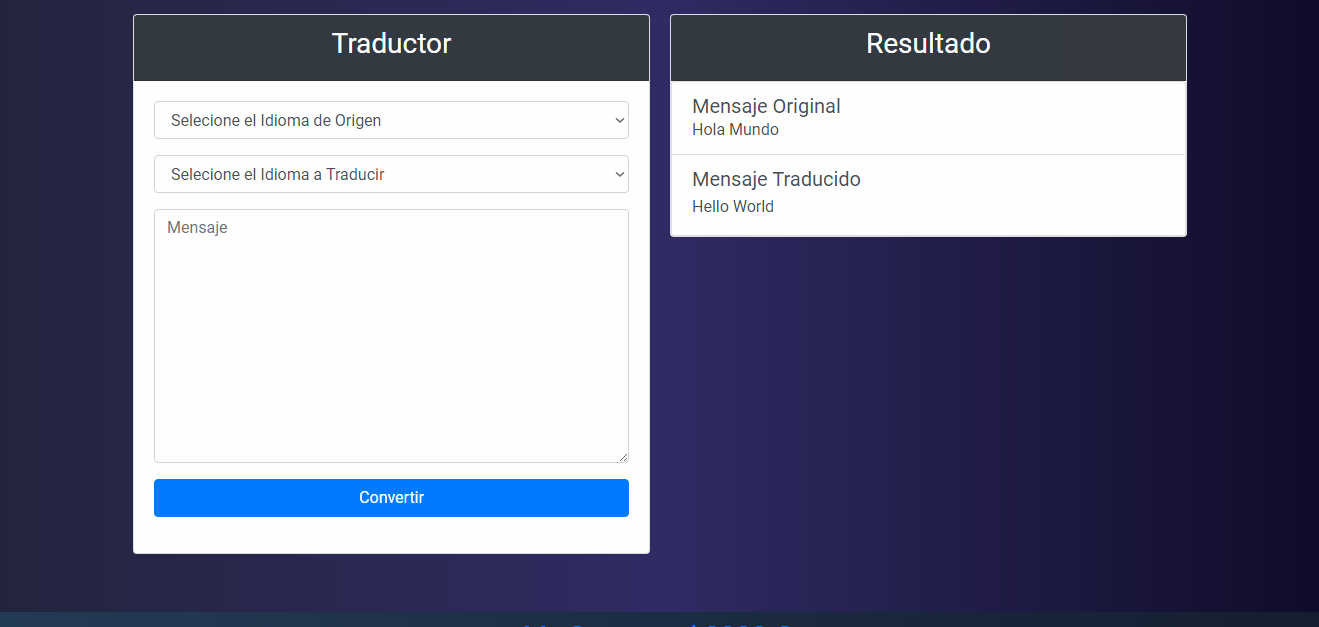Screen dimensions: 1319x627
Task: Open the Idioma a Traducir dropdown
Action: tap(391, 174)
